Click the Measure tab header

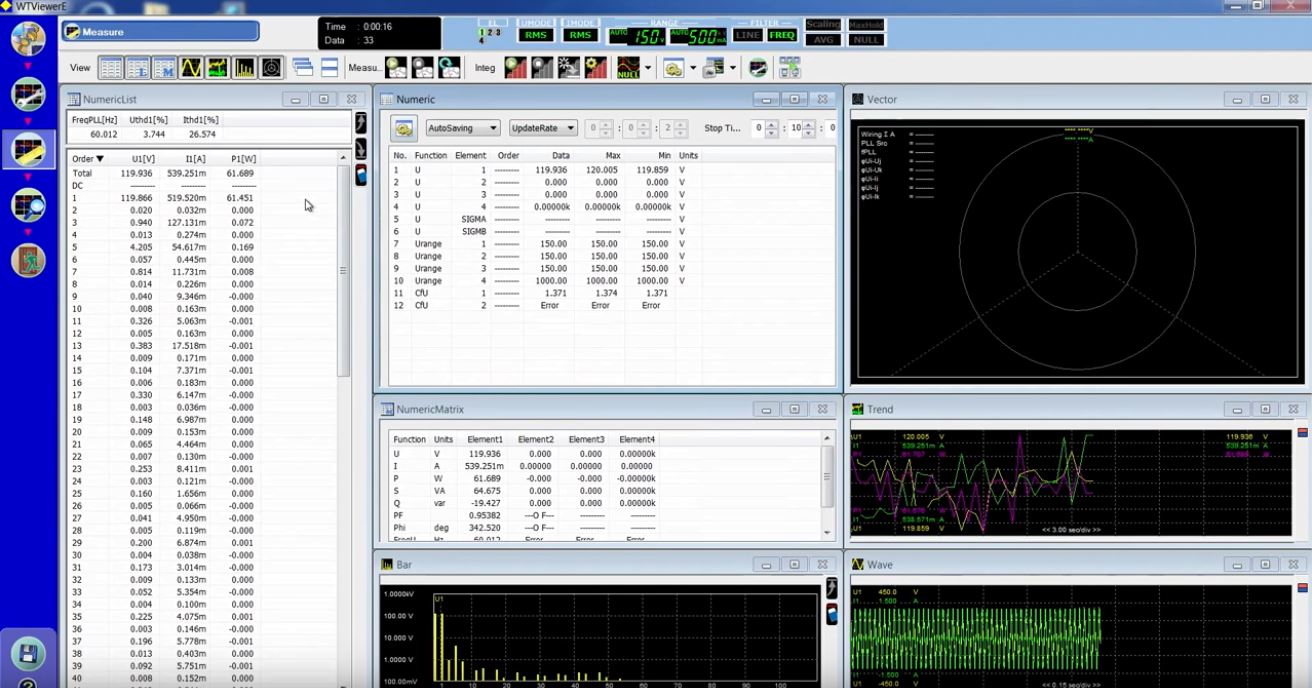click(160, 32)
